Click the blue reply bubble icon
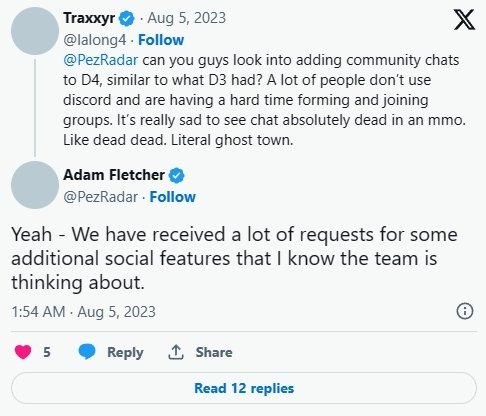This screenshot has height=416, width=486. click(87, 352)
